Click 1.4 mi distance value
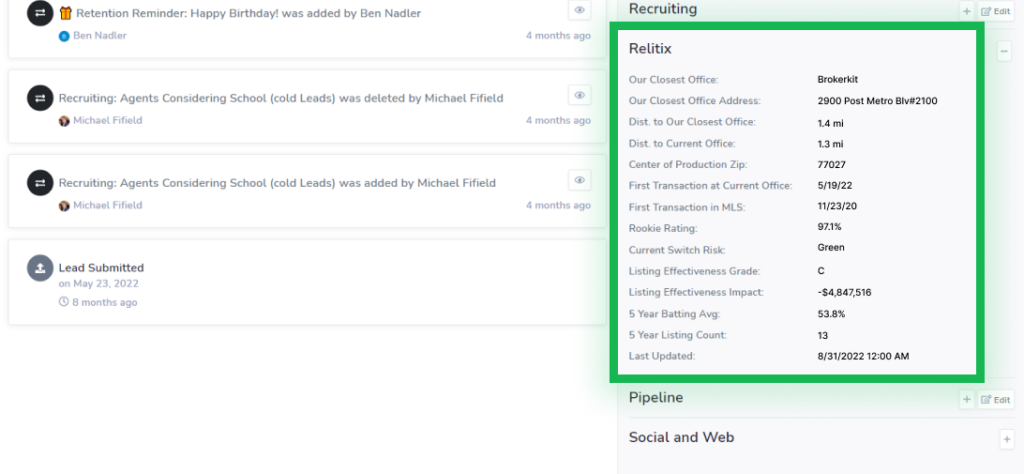Viewport: 1024px width, 474px height. point(830,122)
